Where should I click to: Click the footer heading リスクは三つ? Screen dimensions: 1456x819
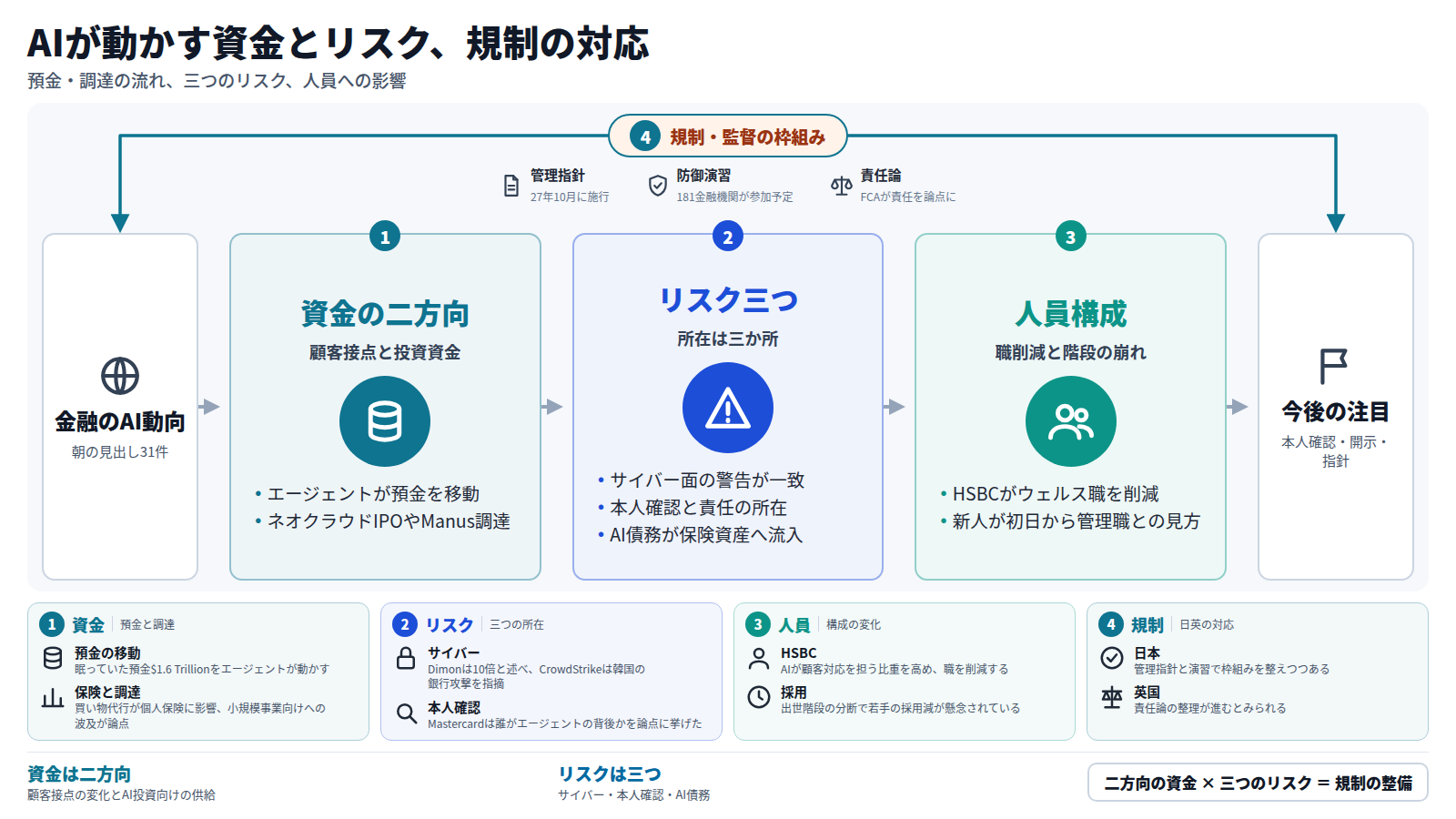point(610,774)
